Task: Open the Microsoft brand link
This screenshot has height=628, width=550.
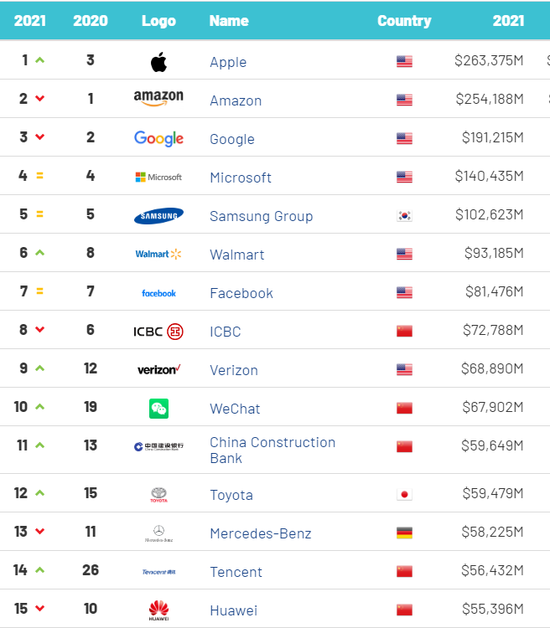Action: (x=240, y=177)
